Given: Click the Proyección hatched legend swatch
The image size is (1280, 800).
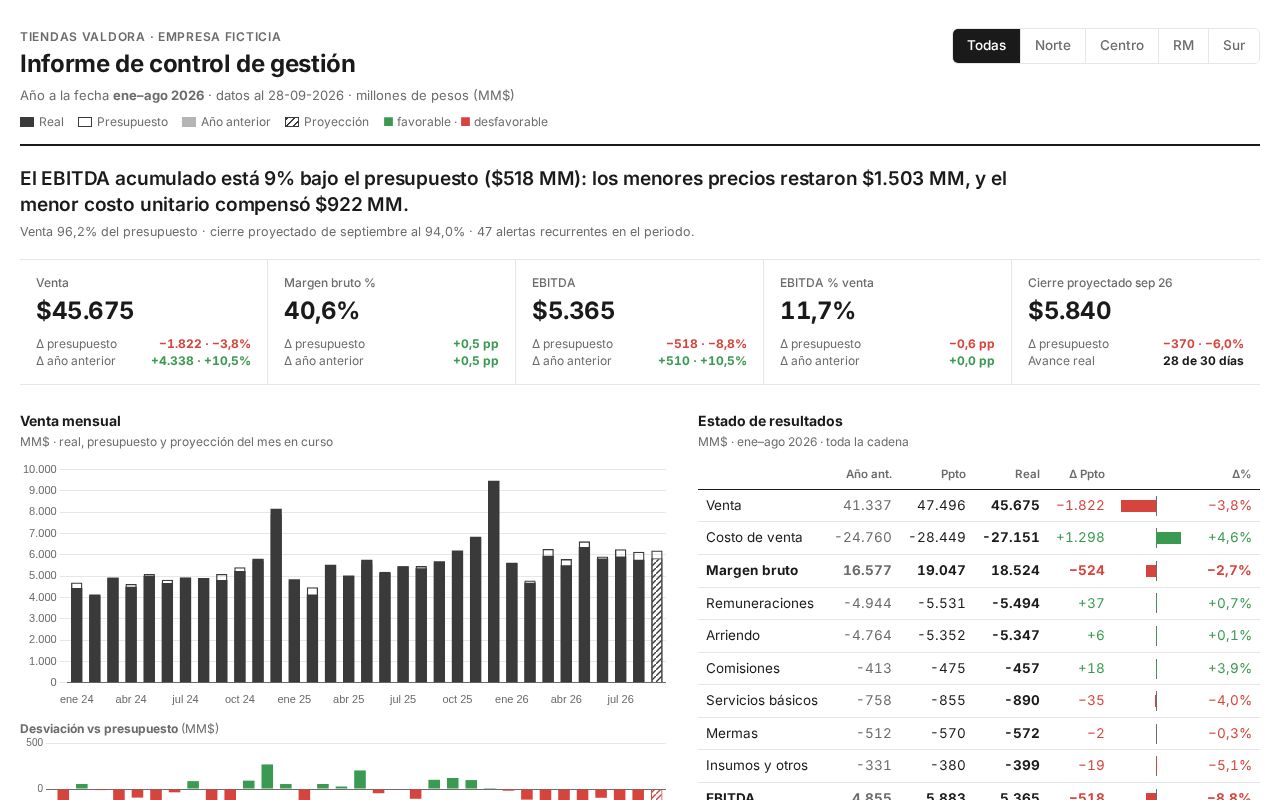Looking at the screenshot, I should pos(292,122).
